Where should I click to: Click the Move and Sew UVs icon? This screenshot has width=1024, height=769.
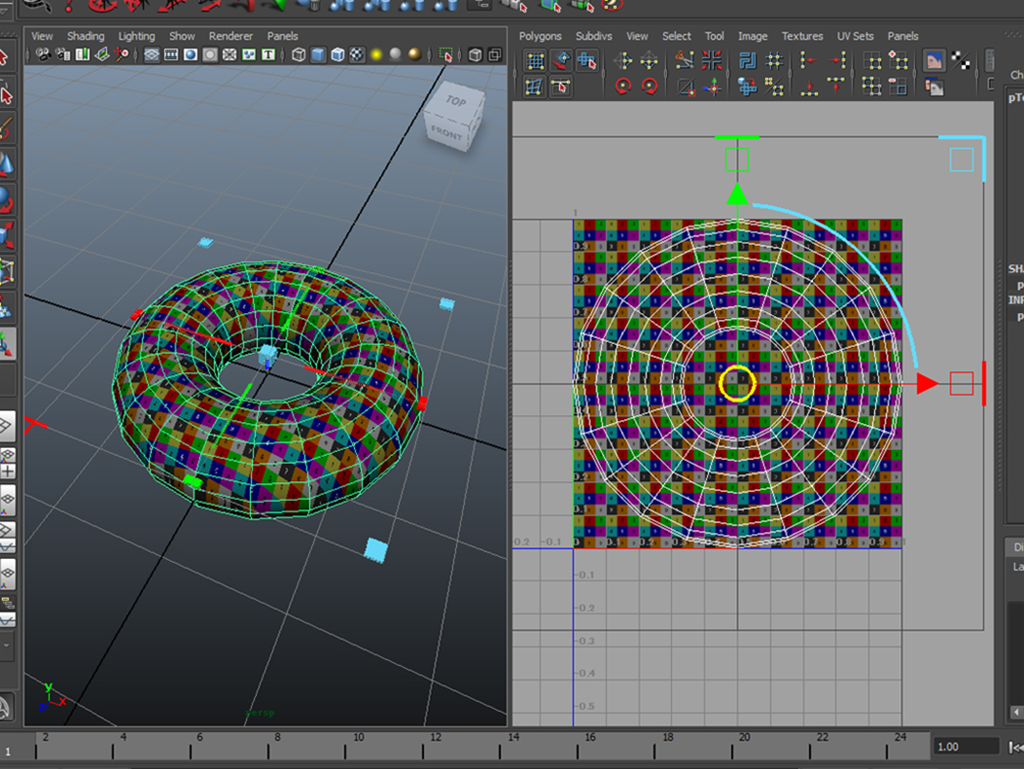click(x=712, y=86)
